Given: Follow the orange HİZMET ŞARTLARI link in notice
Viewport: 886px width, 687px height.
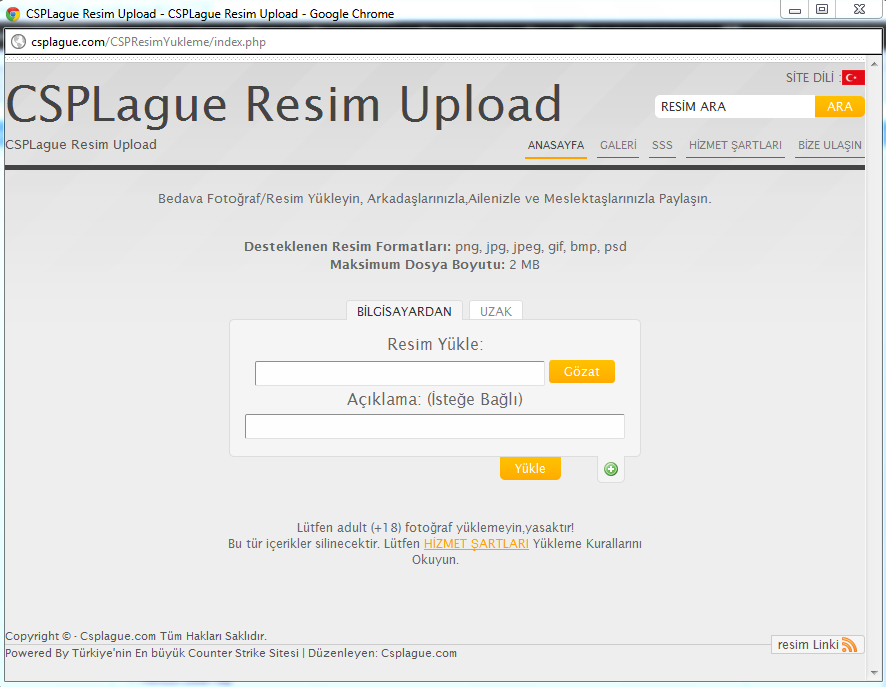Looking at the screenshot, I should 476,543.
